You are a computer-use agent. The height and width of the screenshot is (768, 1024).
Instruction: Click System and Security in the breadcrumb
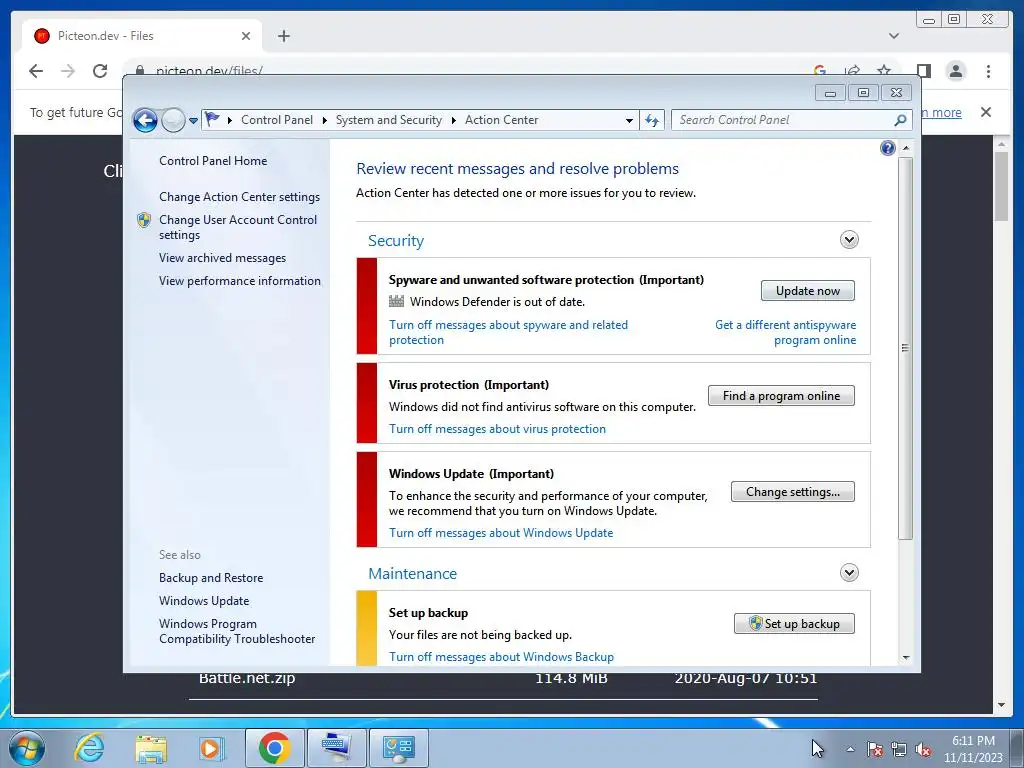coord(389,120)
